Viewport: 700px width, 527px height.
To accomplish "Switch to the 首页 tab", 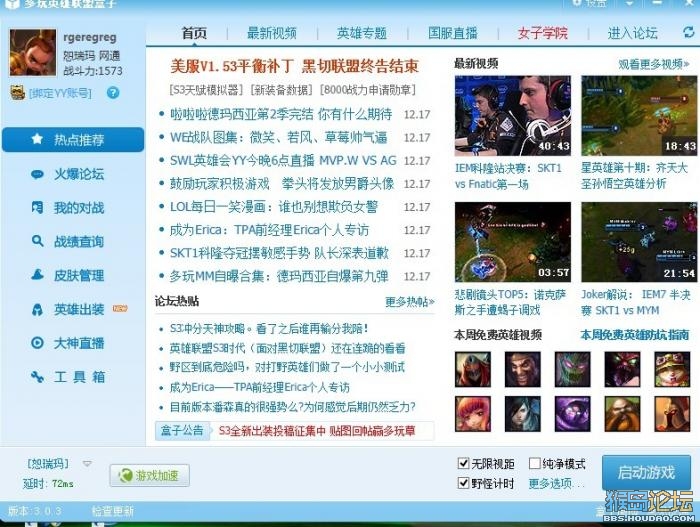I will click(194, 33).
